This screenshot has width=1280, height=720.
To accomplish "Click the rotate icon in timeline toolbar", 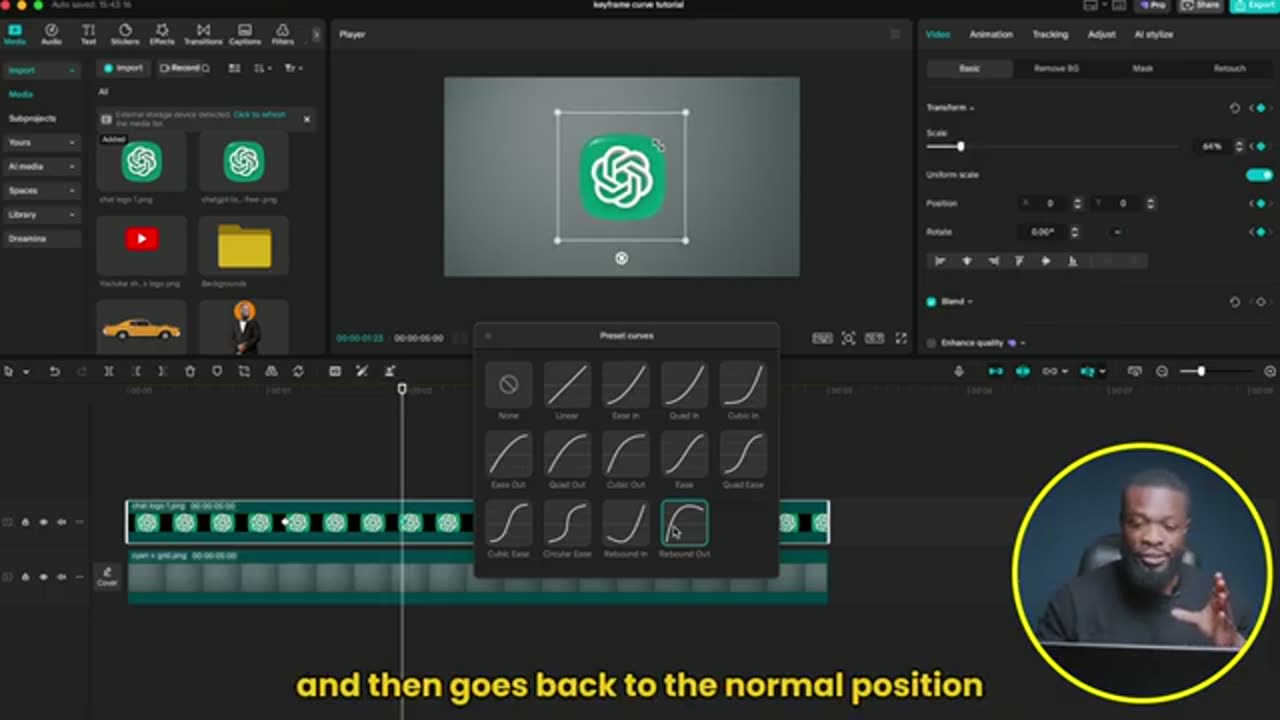I will pyautogui.click(x=298, y=371).
